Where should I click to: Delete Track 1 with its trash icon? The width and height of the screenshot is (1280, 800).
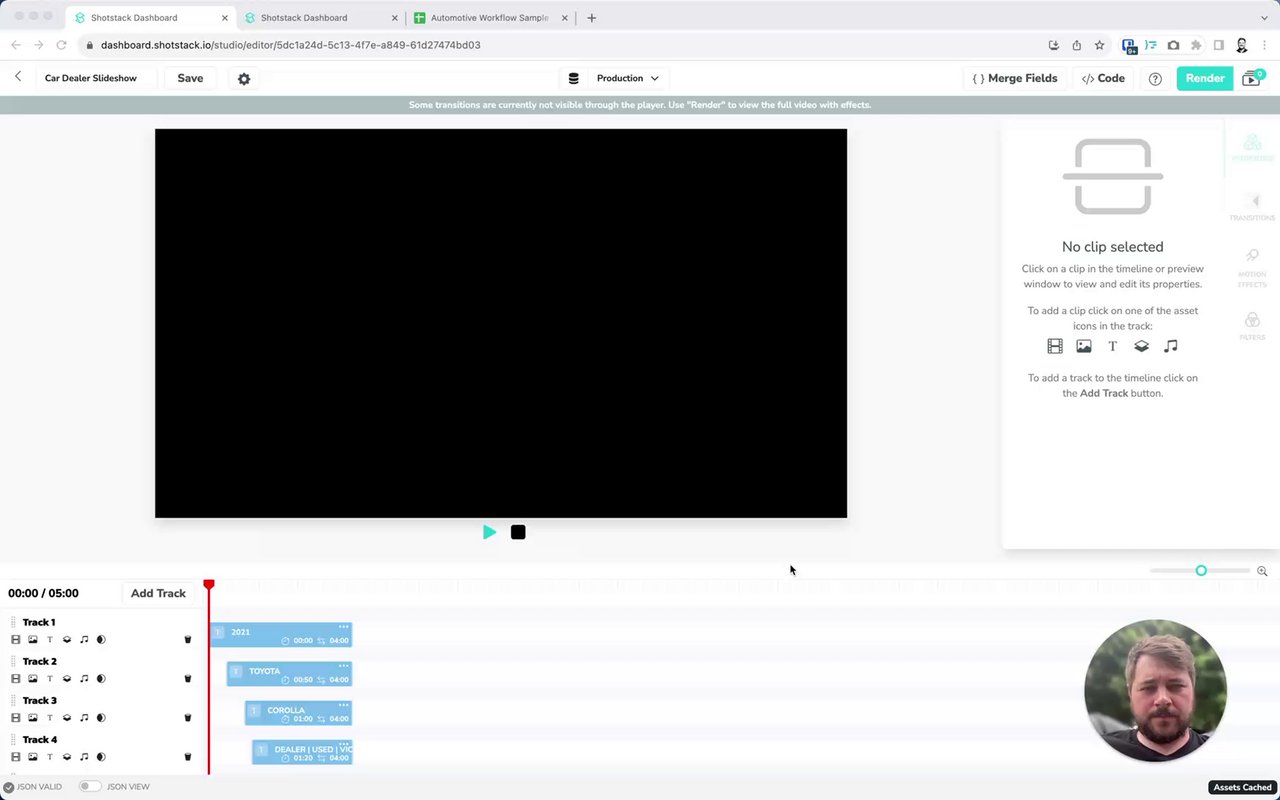pyautogui.click(x=187, y=640)
